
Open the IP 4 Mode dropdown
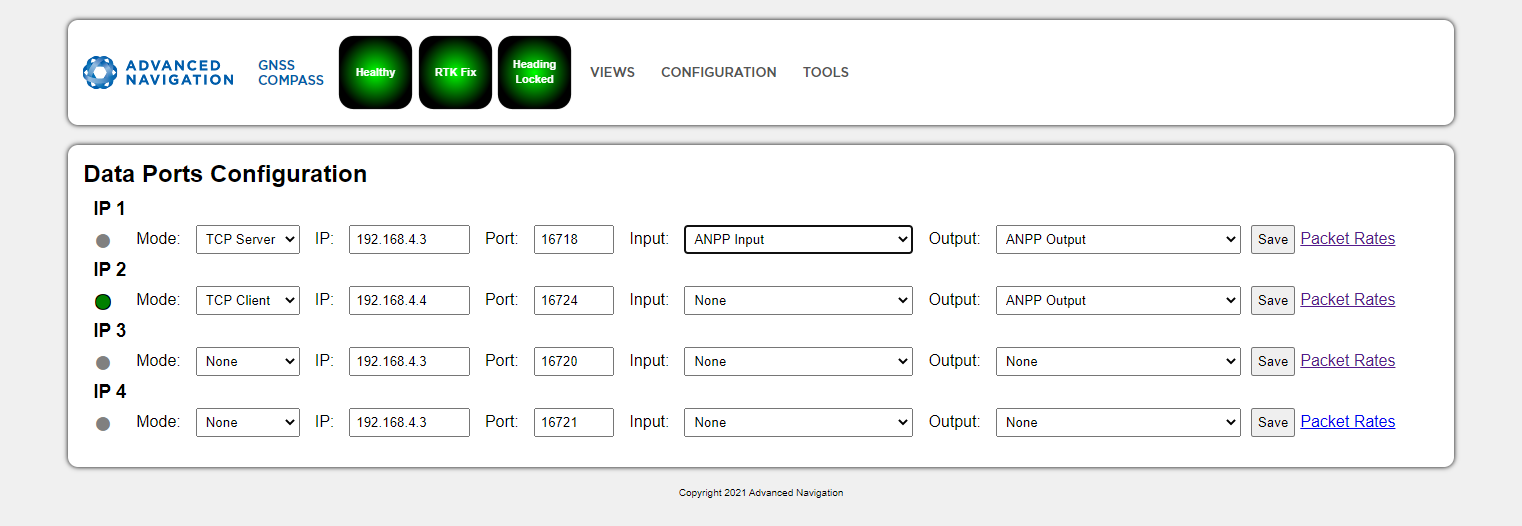tap(248, 422)
